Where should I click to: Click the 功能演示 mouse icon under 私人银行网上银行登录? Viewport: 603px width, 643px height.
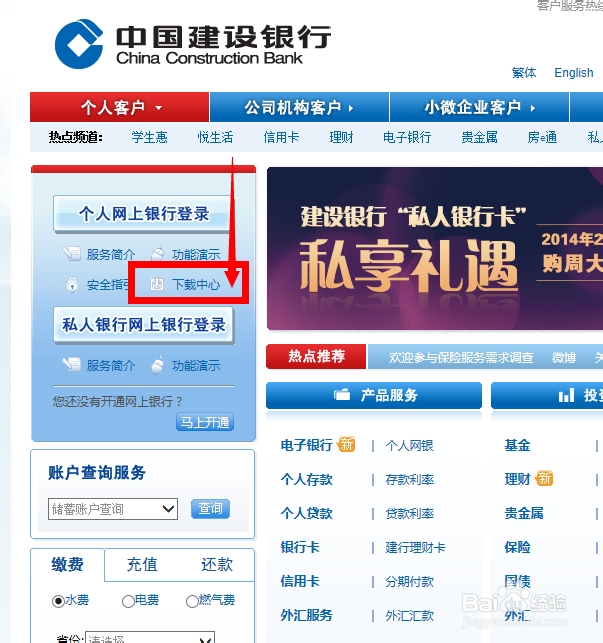pyautogui.click(x=158, y=365)
